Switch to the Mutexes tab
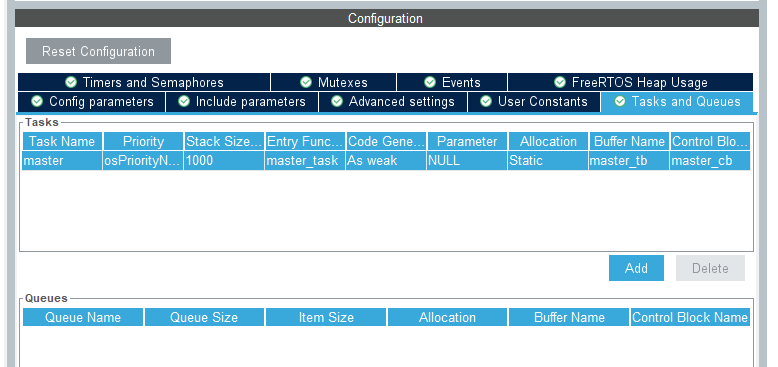Screen dimensions: 778x367 (x=333, y=82)
